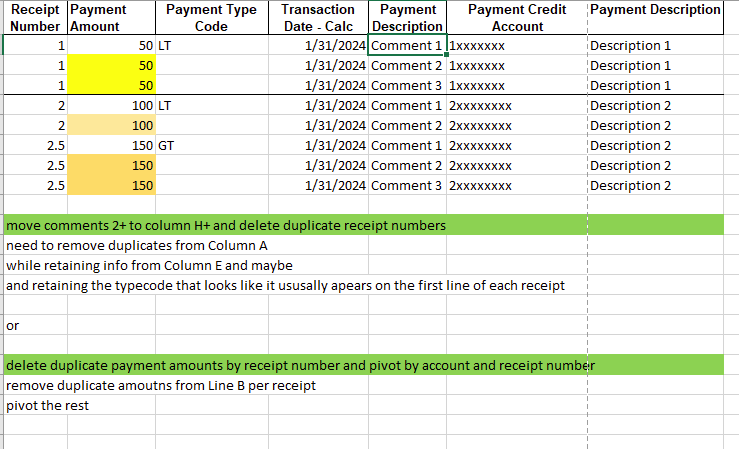Select the far-right Payment Description header cell
Screen dimensions: 739x449
coord(656,18)
